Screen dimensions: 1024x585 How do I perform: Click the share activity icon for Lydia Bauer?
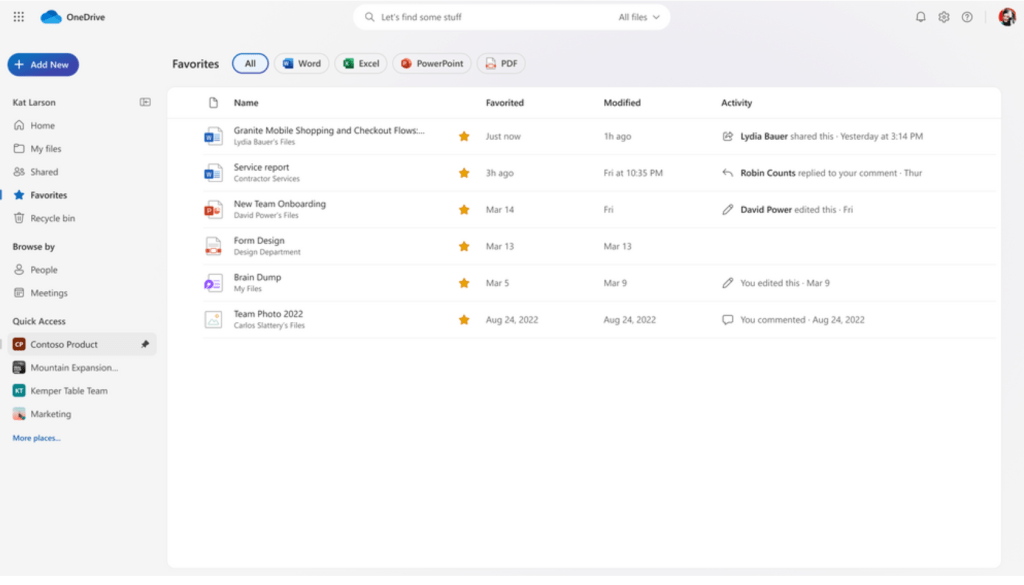pyautogui.click(x=728, y=136)
